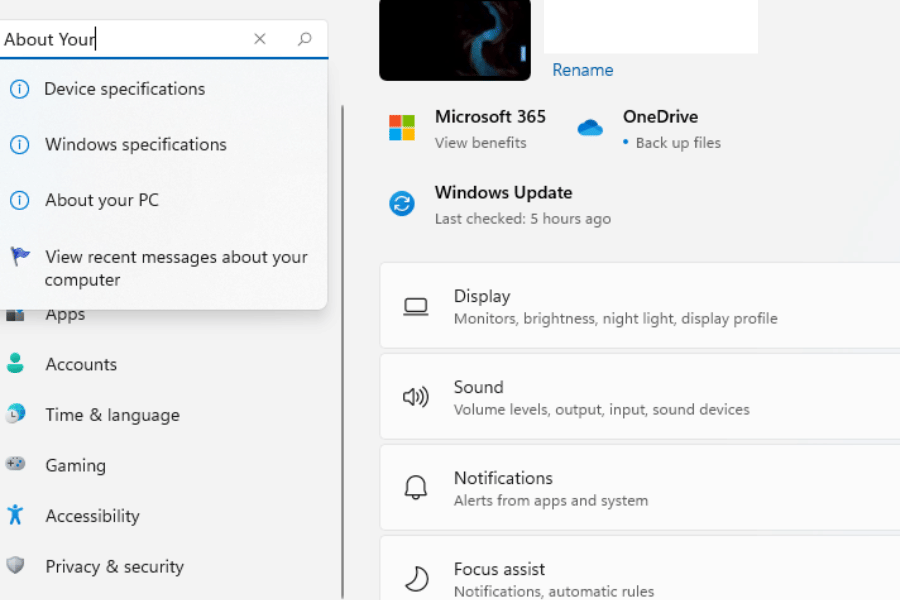
Task: Open Focus assist moon icon
Action: pyautogui.click(x=415, y=569)
